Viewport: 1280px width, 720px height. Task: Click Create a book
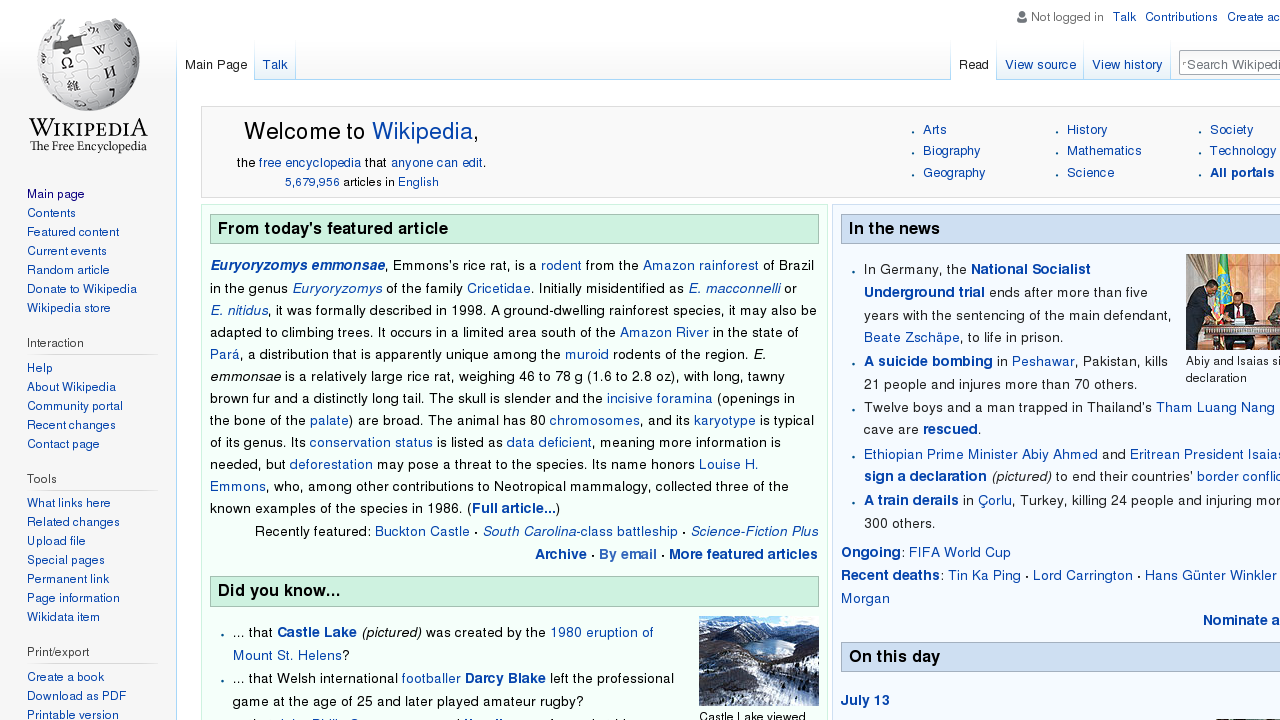[65, 677]
